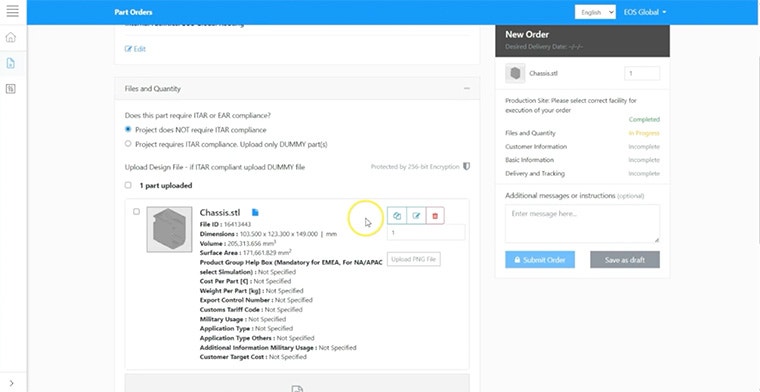
Task: Open the hamburger menu
Action: pos(13,11)
